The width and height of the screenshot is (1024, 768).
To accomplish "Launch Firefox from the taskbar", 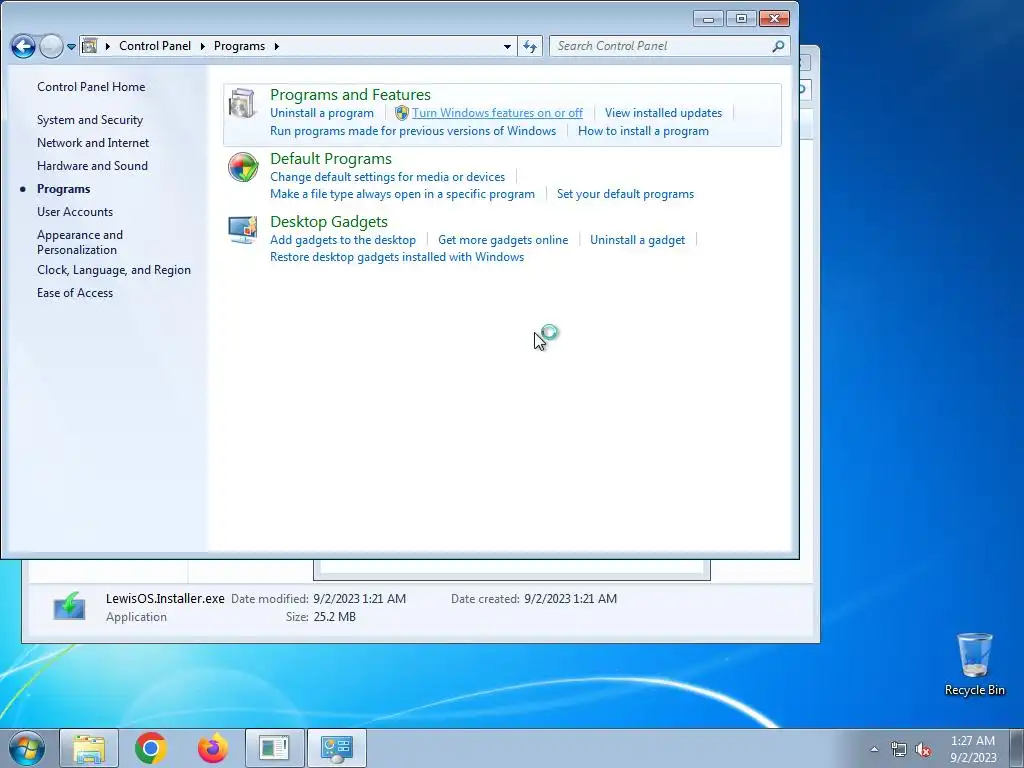I will click(x=212, y=748).
